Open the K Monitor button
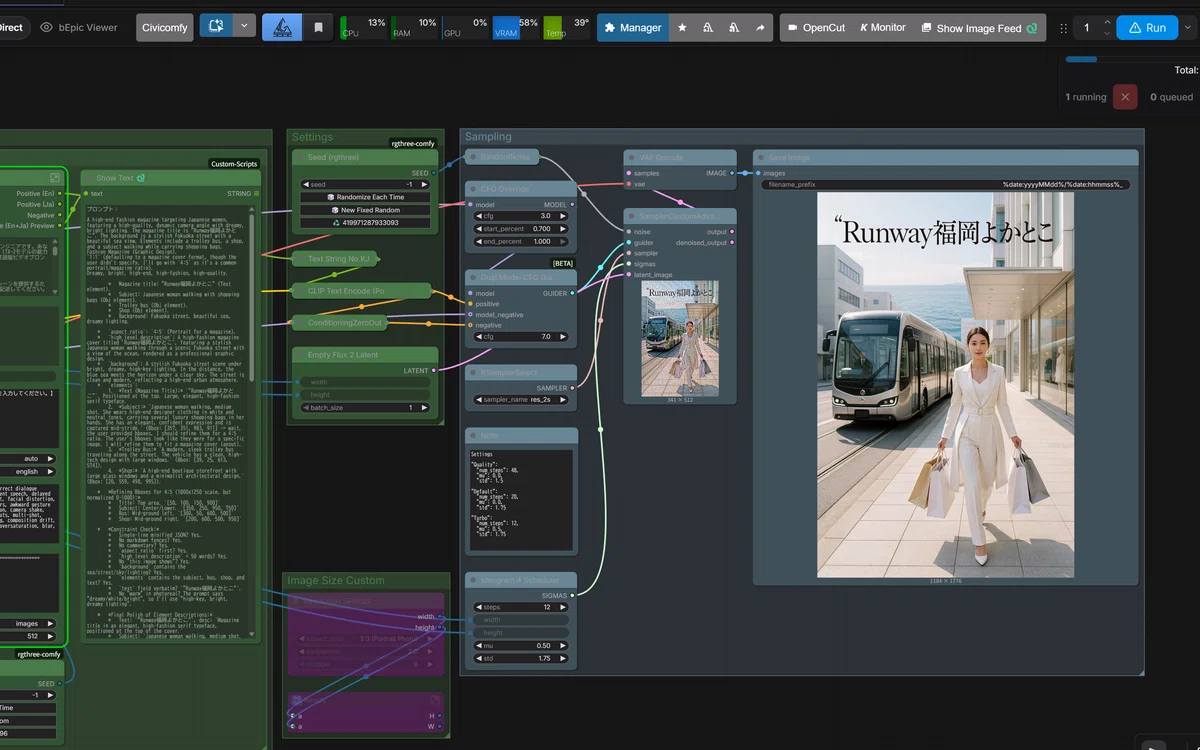1200x750 pixels. tap(883, 28)
